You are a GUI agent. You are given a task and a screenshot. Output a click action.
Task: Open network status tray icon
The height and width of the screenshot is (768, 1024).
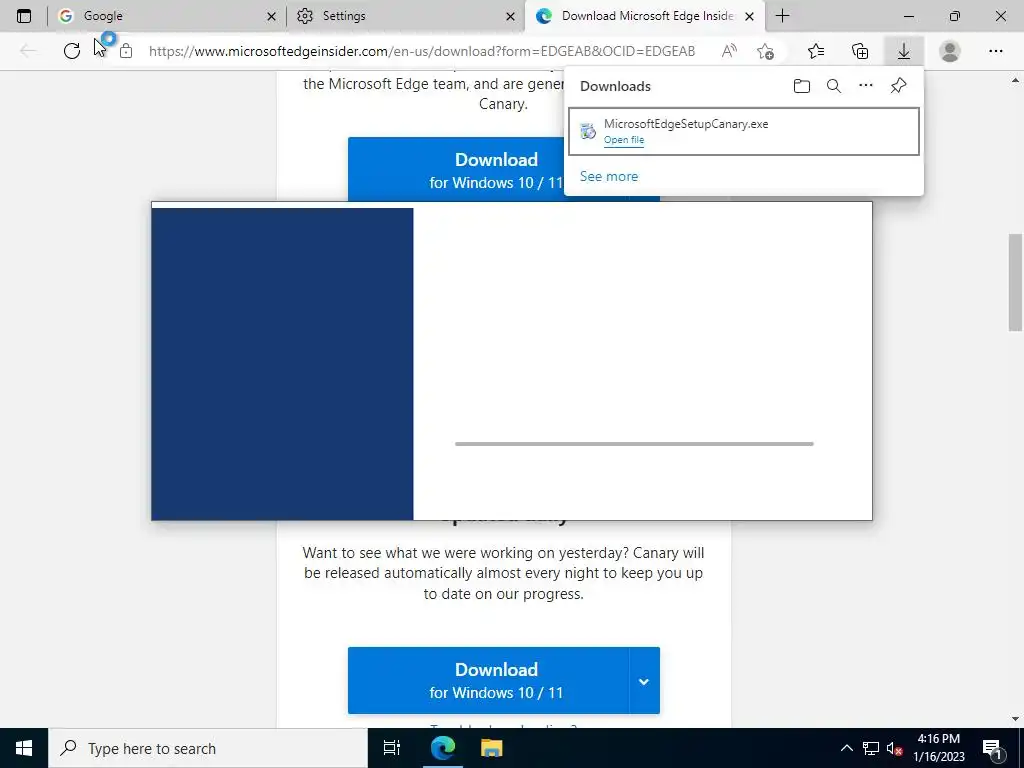click(871, 748)
